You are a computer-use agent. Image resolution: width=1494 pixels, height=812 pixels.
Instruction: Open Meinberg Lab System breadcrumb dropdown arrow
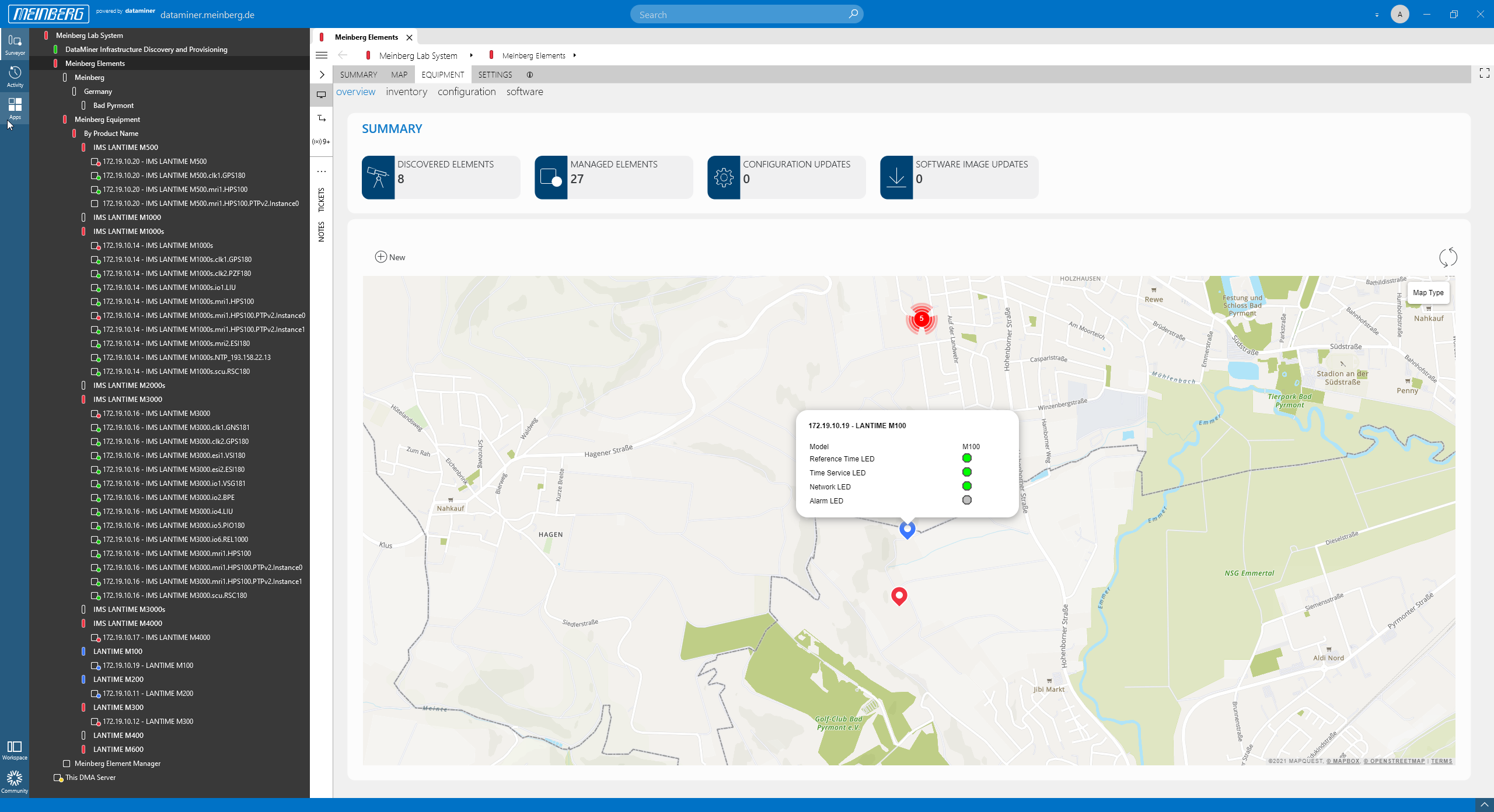(471, 55)
